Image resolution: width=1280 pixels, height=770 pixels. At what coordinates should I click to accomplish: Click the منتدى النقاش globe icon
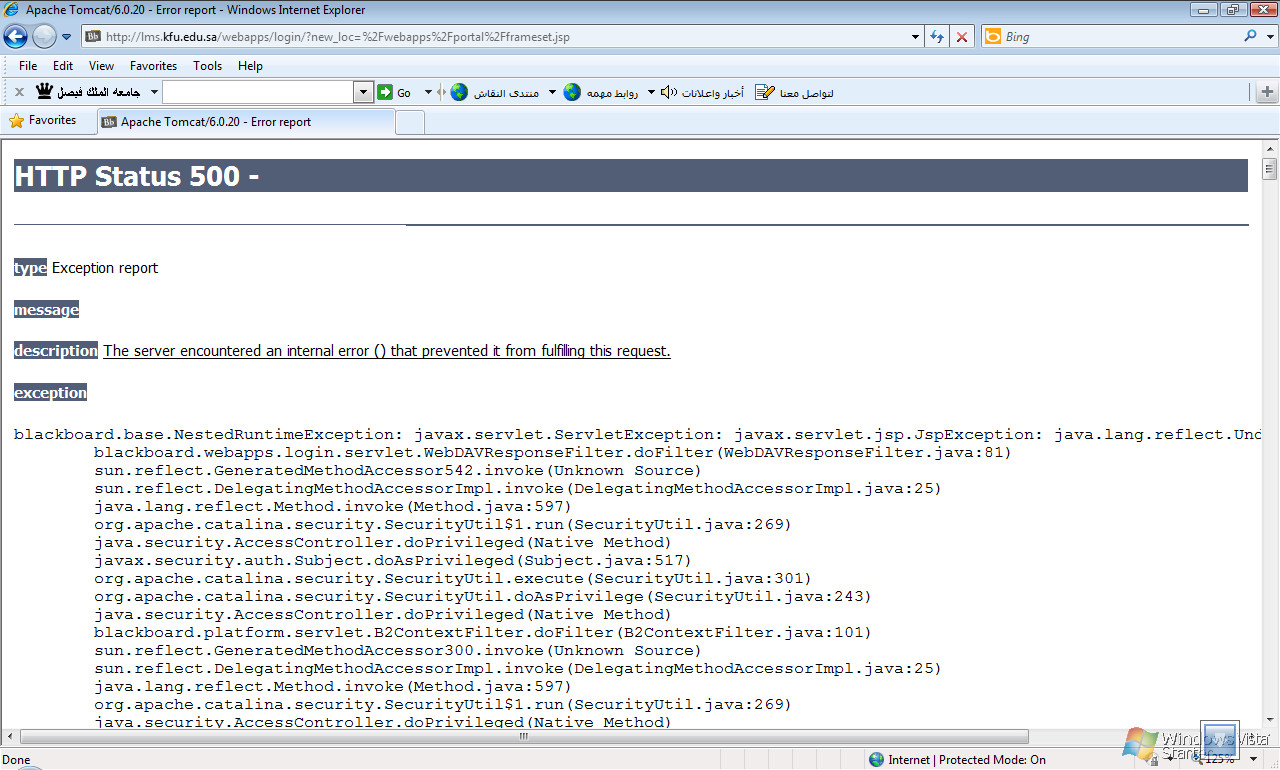pyautogui.click(x=459, y=92)
